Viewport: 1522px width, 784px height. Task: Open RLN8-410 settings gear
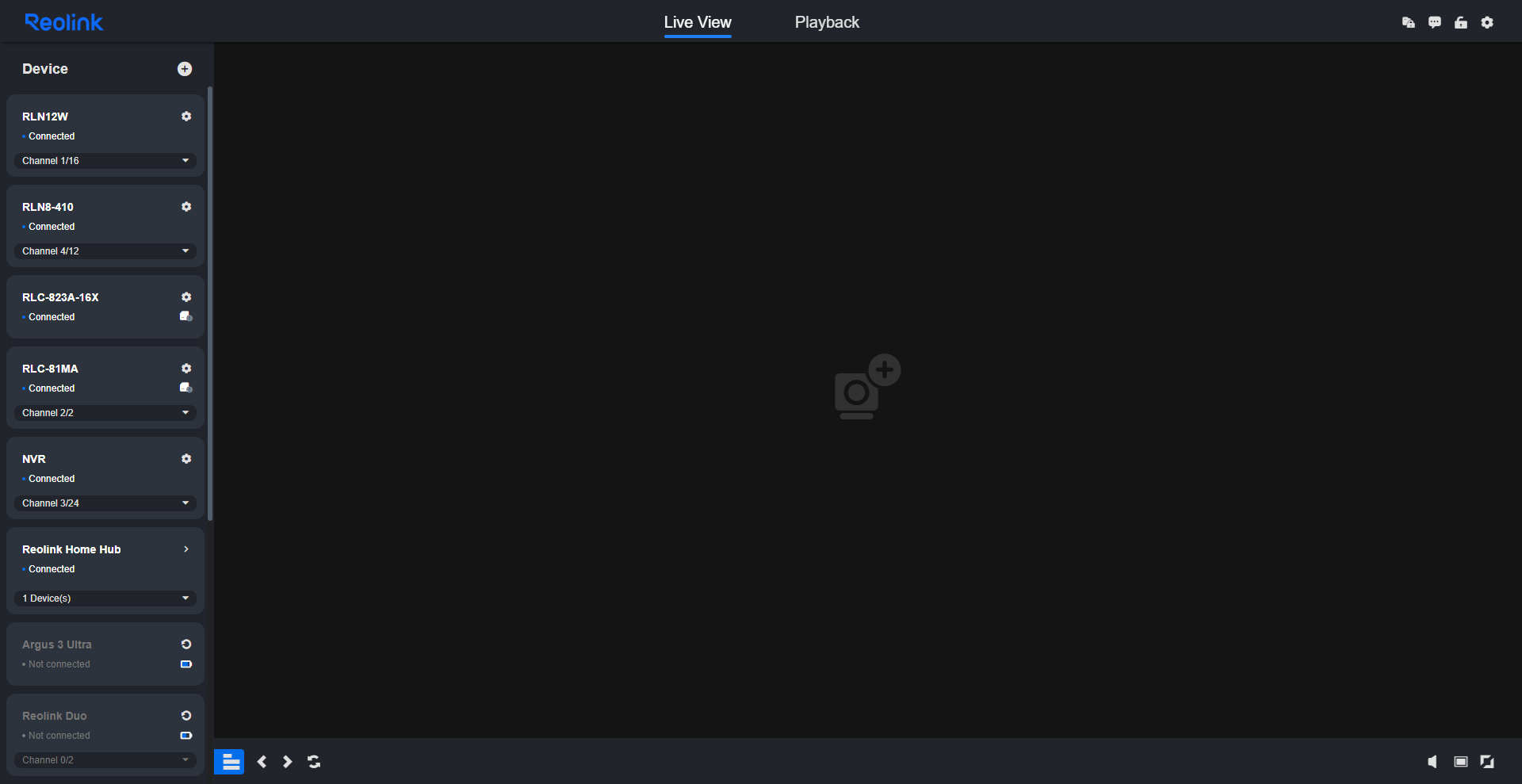point(186,207)
